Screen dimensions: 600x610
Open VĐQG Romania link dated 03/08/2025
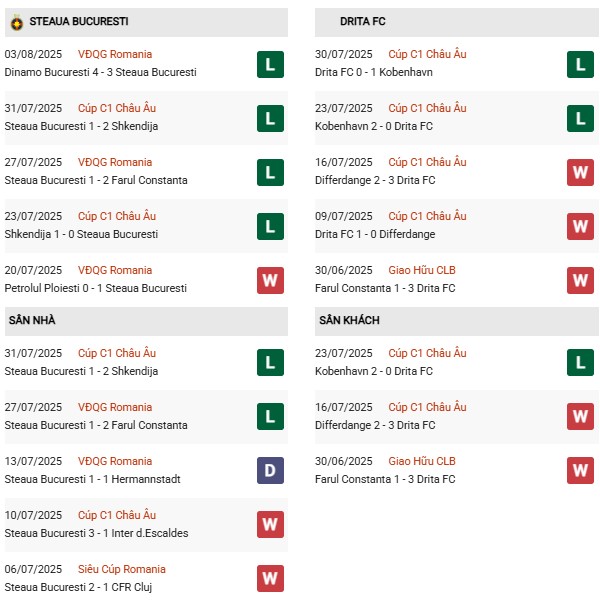115,54
